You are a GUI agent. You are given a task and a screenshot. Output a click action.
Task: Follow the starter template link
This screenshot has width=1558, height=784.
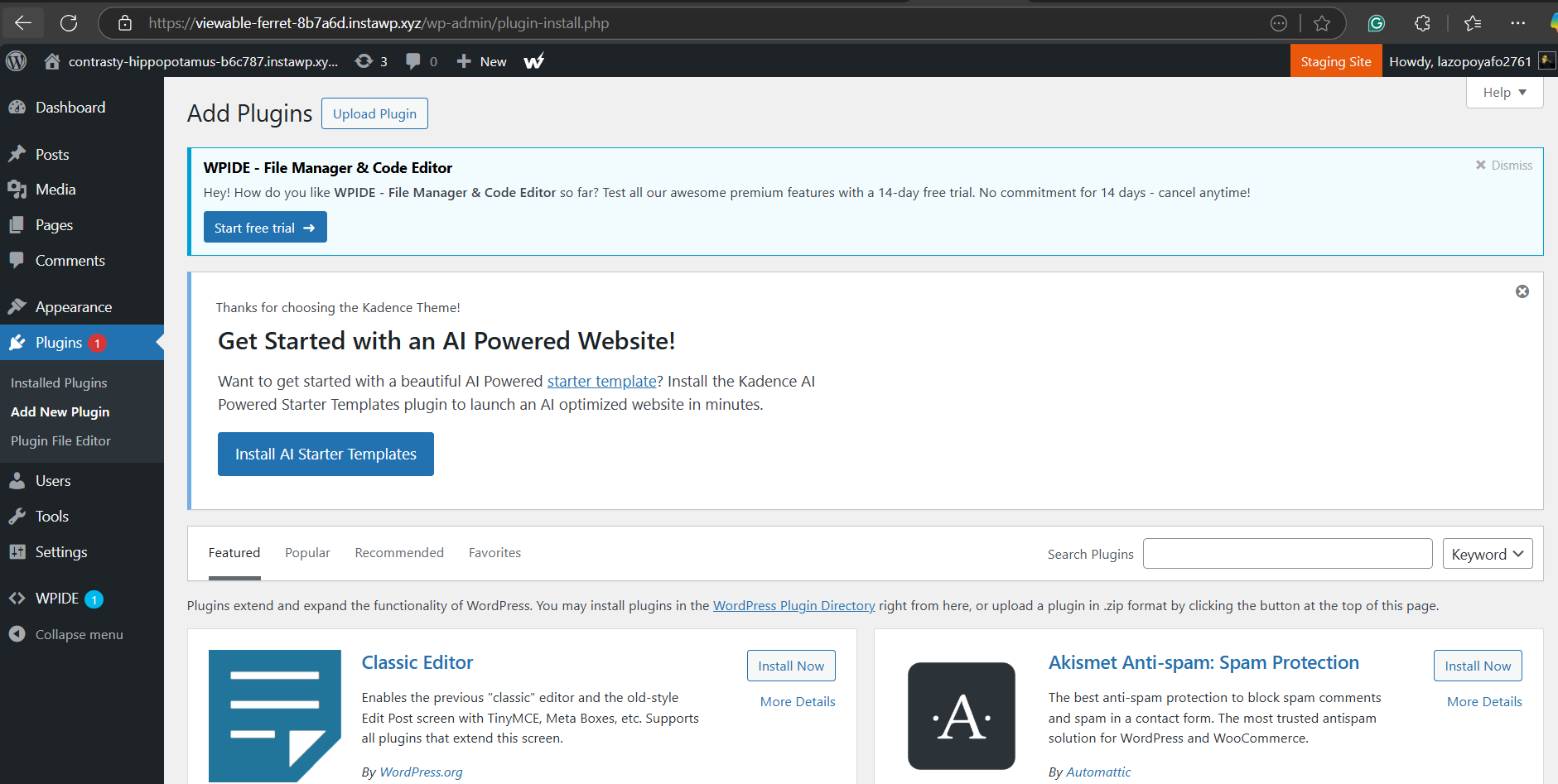(602, 382)
